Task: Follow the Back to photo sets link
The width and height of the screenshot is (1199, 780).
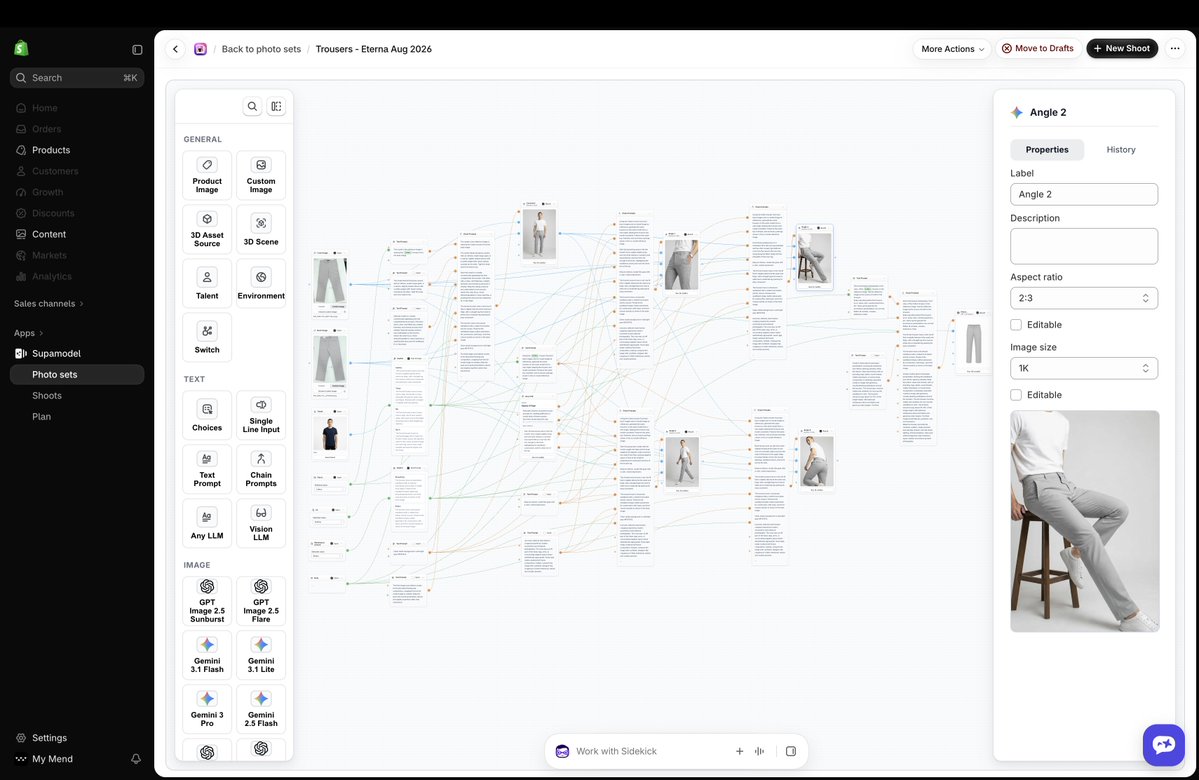Action: [x=261, y=49]
